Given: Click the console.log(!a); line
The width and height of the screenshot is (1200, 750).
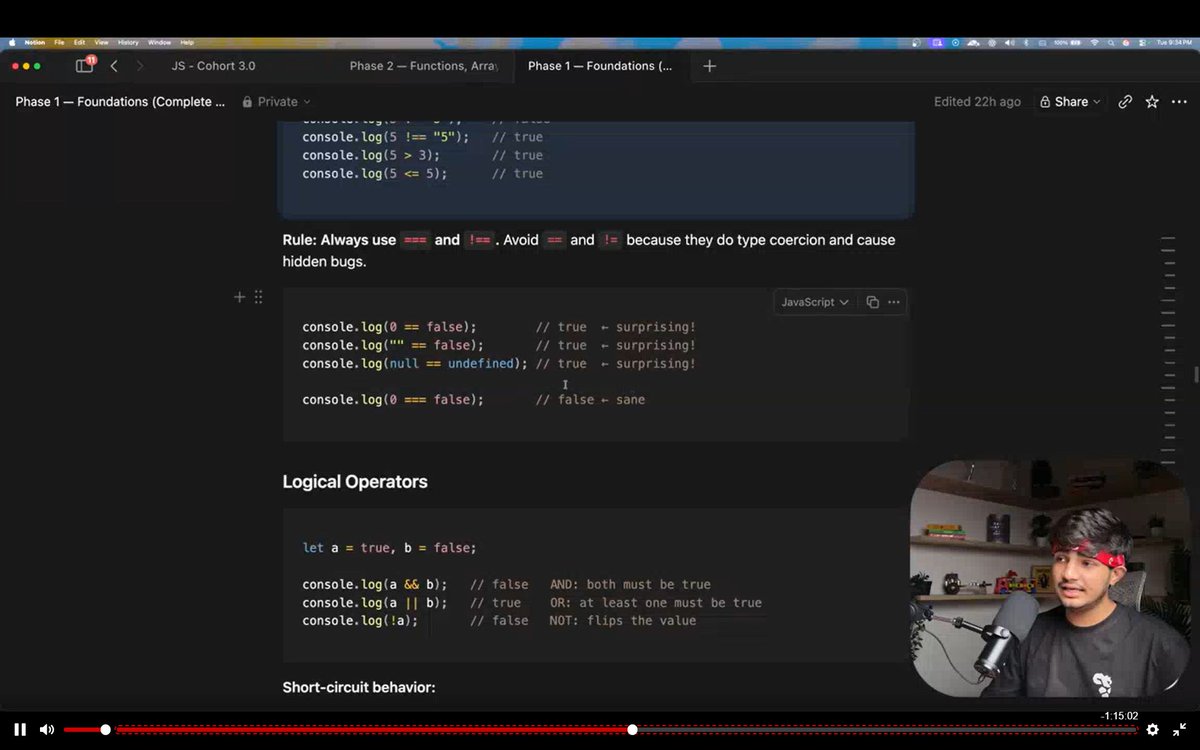Looking at the screenshot, I should pyautogui.click(x=360, y=621).
